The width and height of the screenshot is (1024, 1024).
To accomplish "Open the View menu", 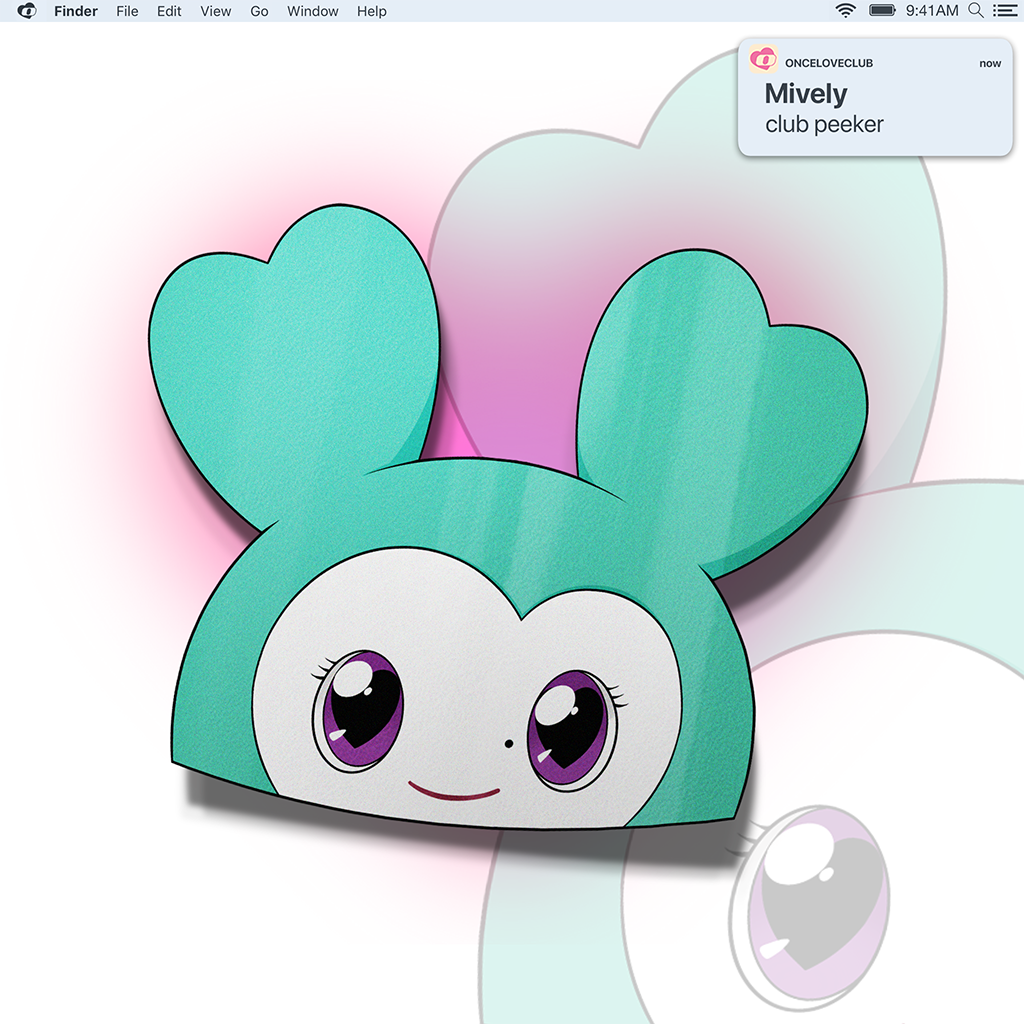I will click(x=215, y=11).
